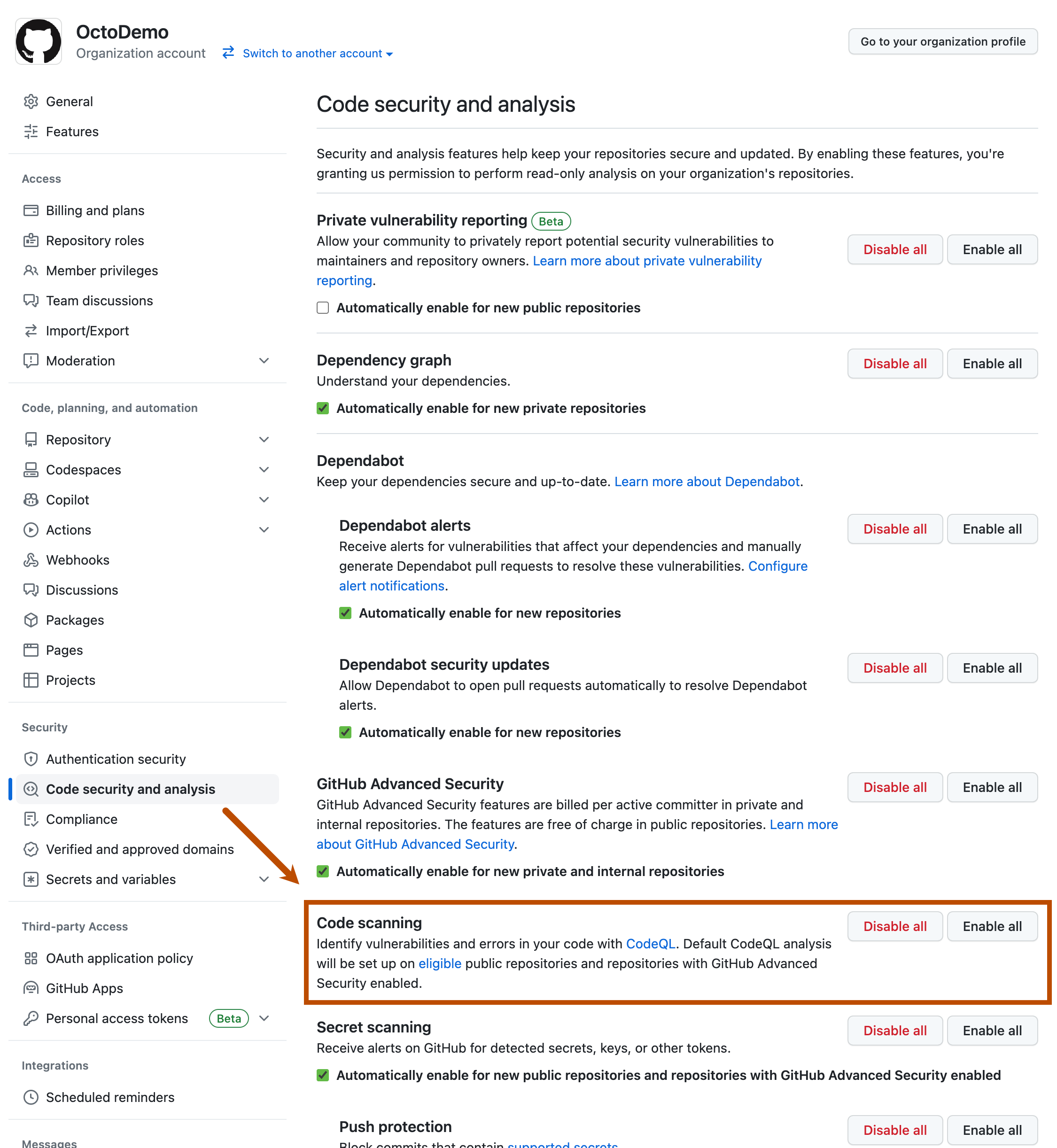Open Team discussions via speech bubble icon
Image resolution: width=1057 pixels, height=1148 pixels.
(x=31, y=300)
